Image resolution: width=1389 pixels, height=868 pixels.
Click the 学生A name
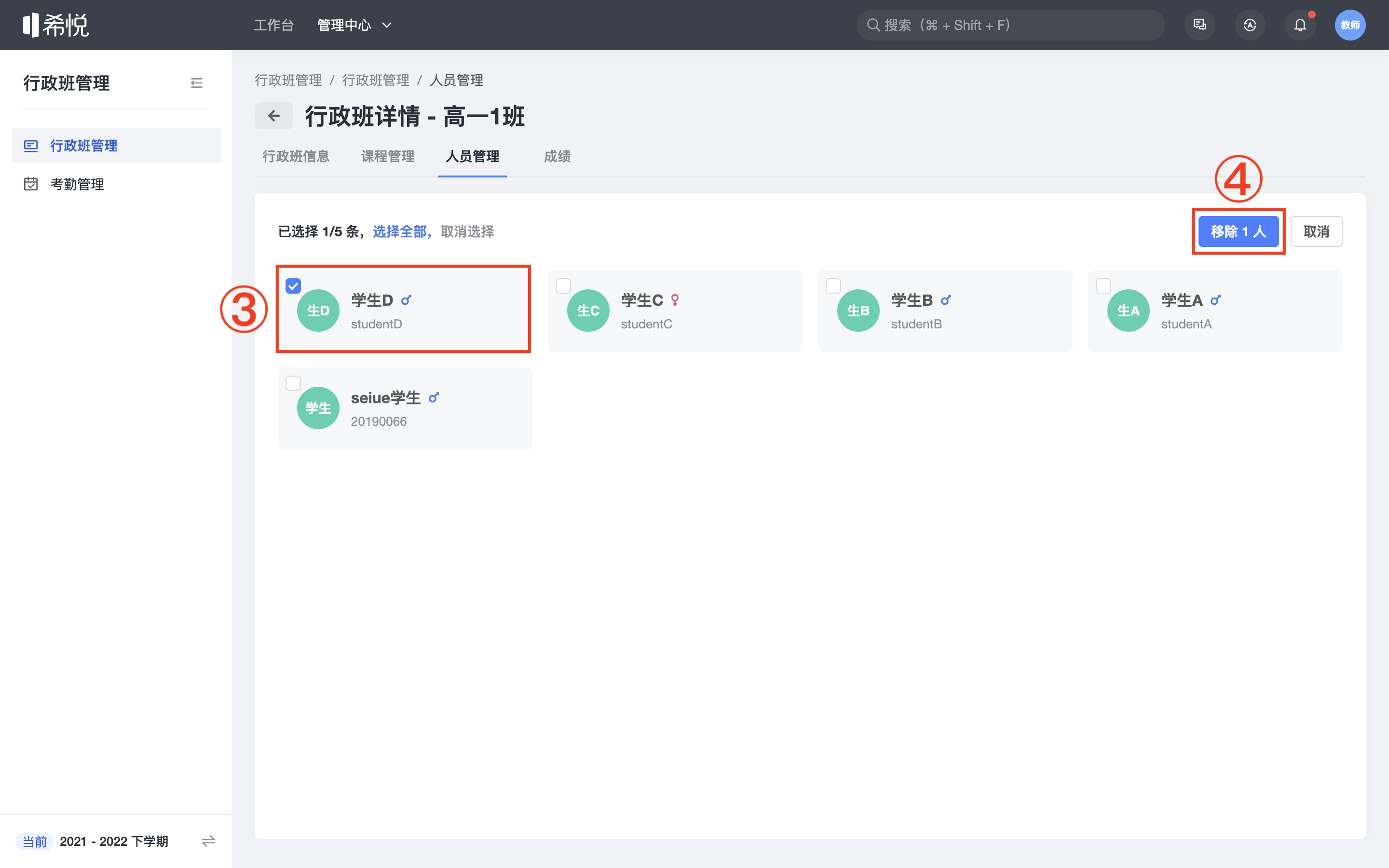(x=1182, y=300)
